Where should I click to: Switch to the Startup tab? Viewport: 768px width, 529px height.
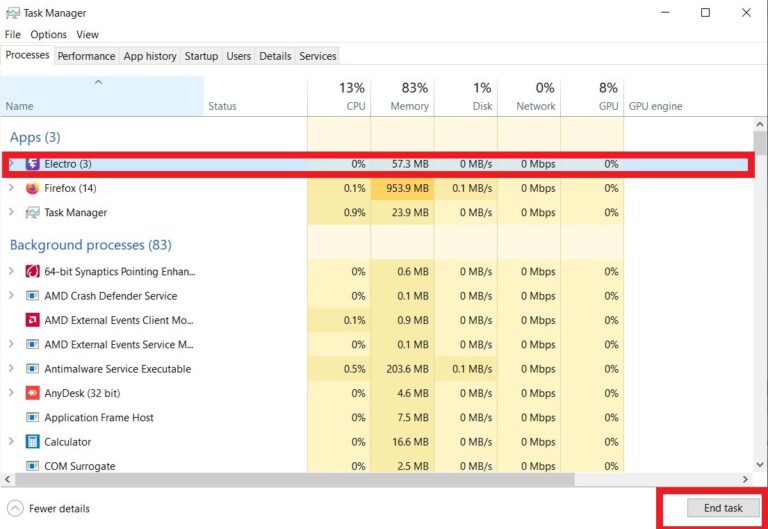coord(201,56)
